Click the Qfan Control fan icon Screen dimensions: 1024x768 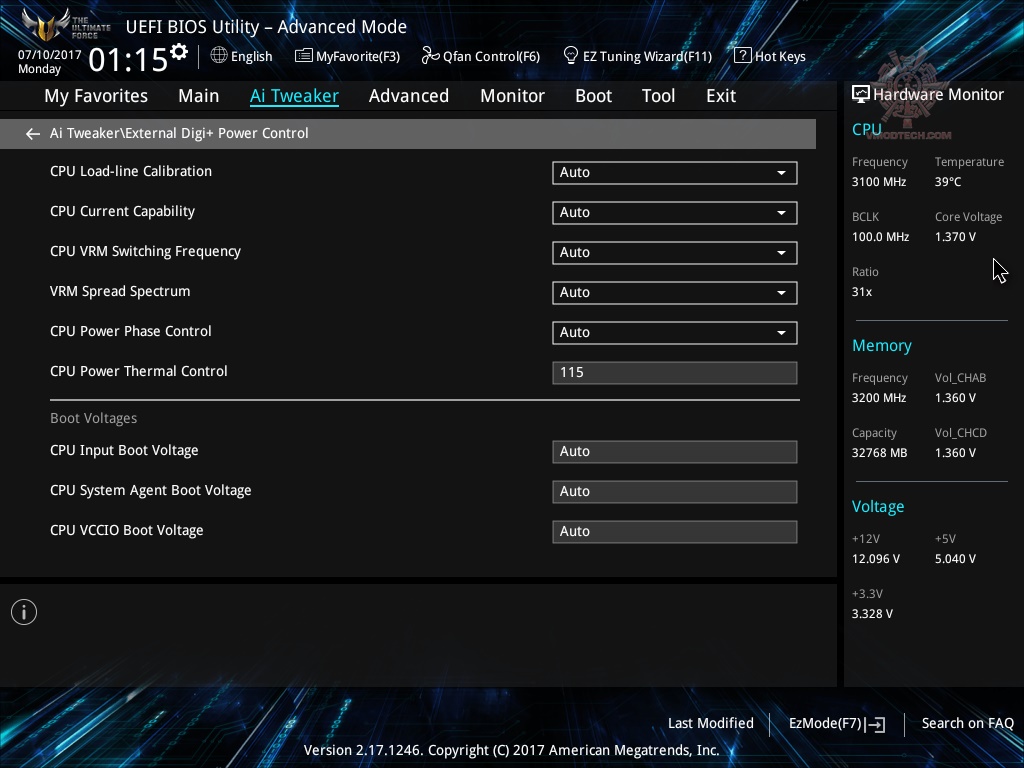430,56
